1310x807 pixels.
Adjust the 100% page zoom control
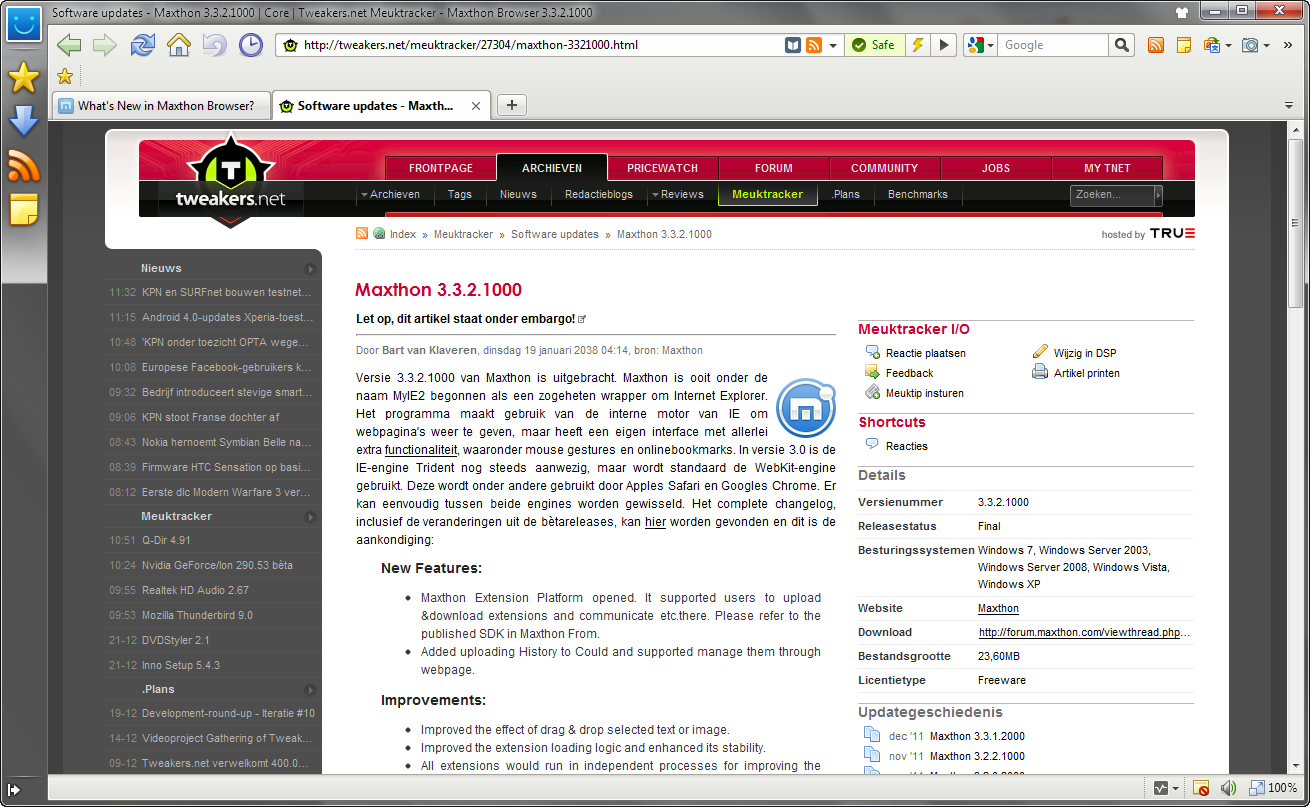coord(1273,788)
